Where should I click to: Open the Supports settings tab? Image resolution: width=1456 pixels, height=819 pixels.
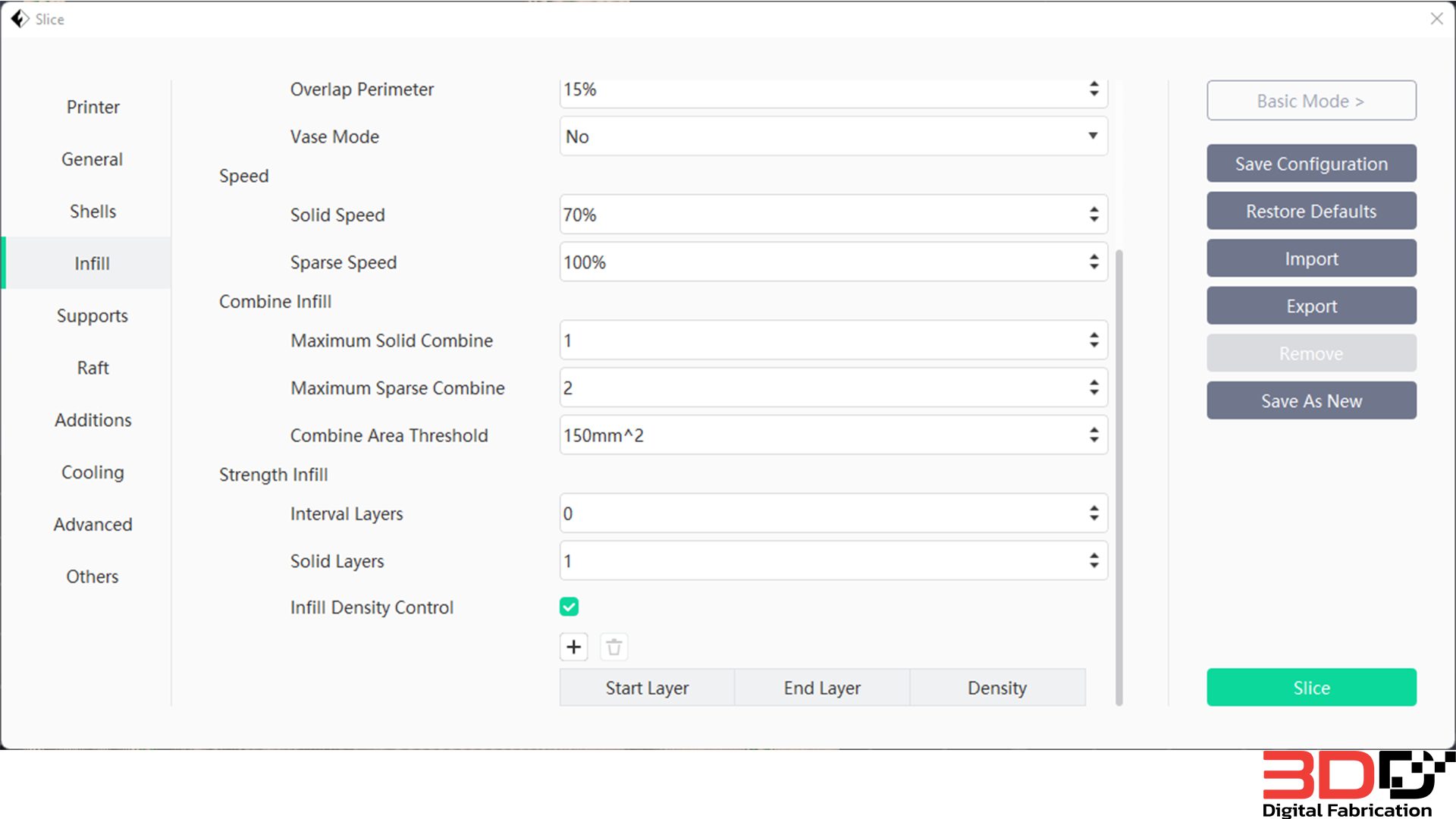(93, 315)
